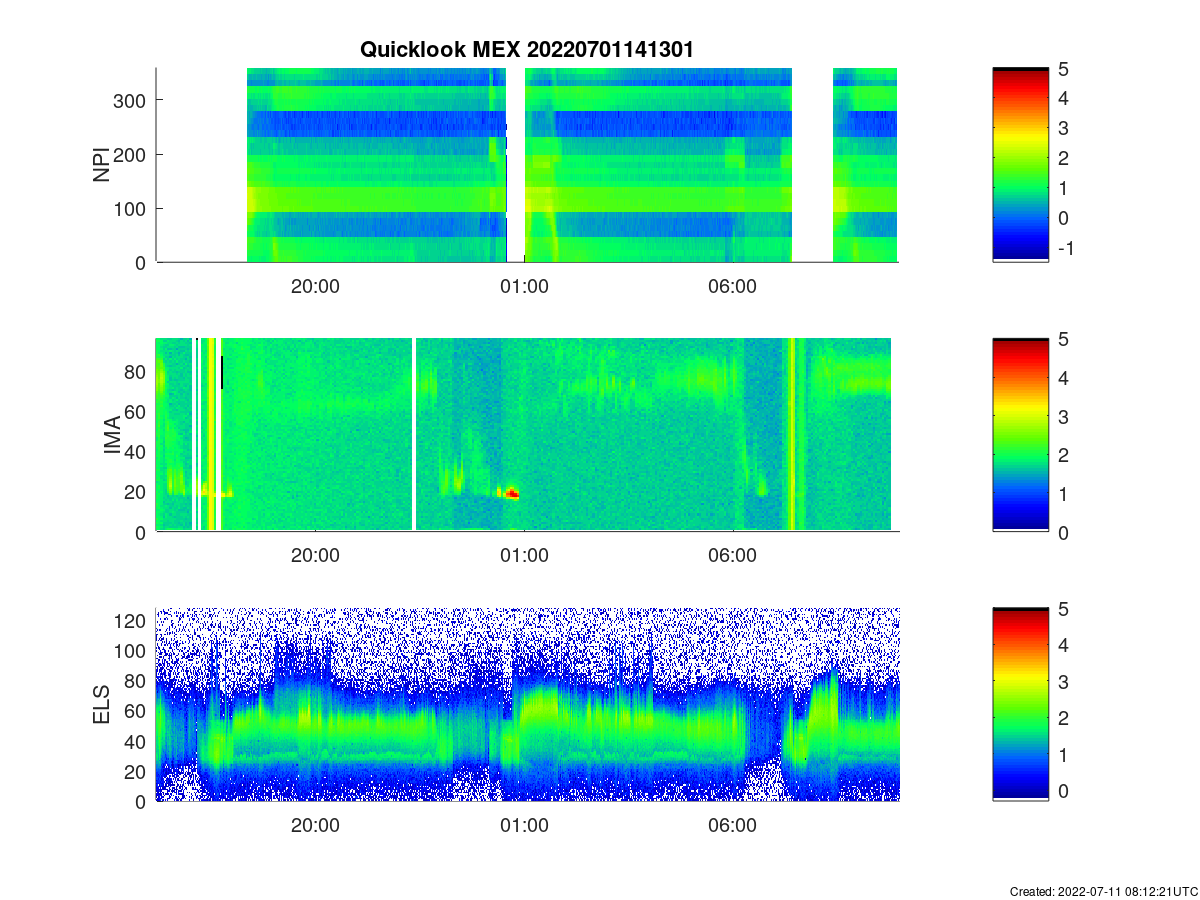Click the "40" tick on the IMA axis
Image resolution: width=1200 pixels, height=900 pixels.
tap(137, 452)
